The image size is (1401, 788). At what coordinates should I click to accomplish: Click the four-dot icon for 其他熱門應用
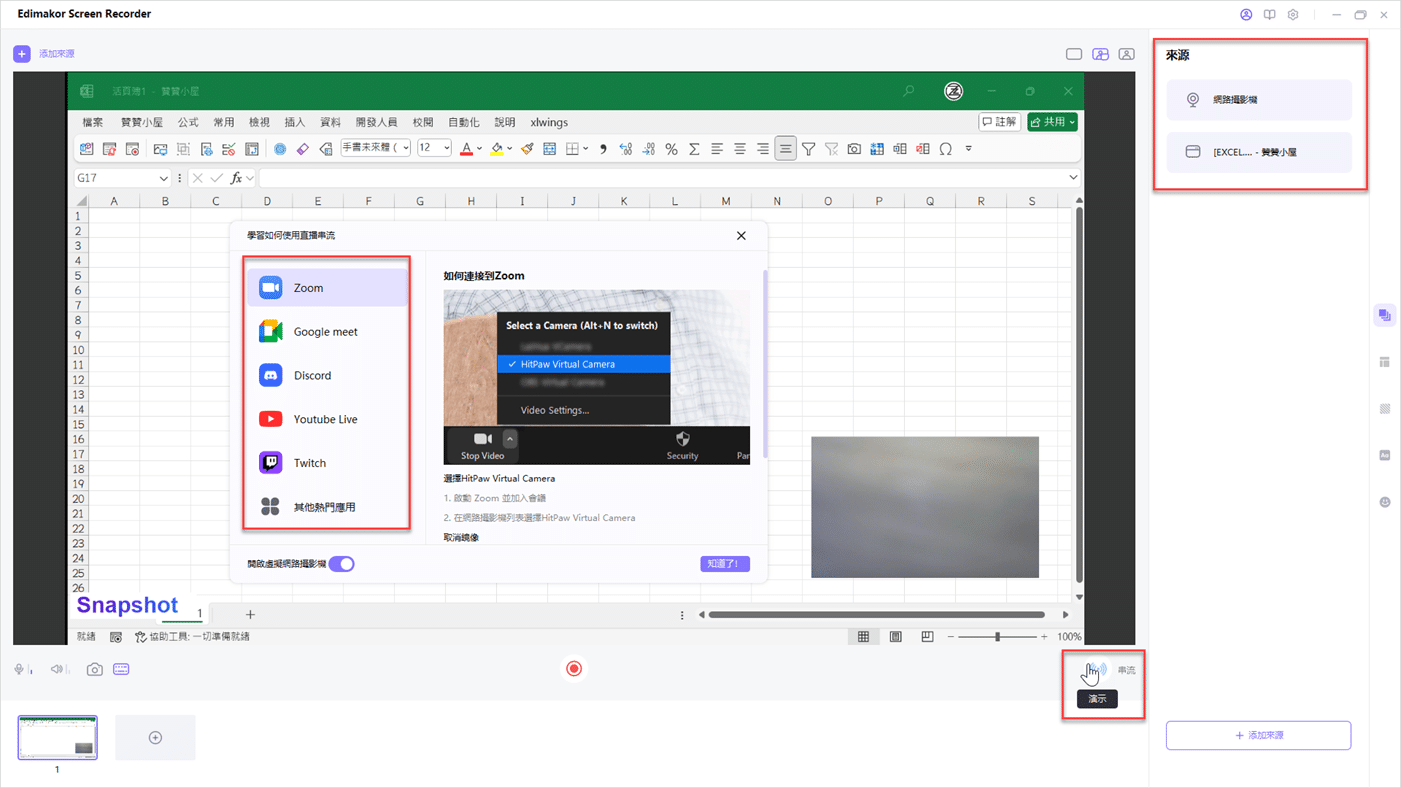[x=270, y=507]
